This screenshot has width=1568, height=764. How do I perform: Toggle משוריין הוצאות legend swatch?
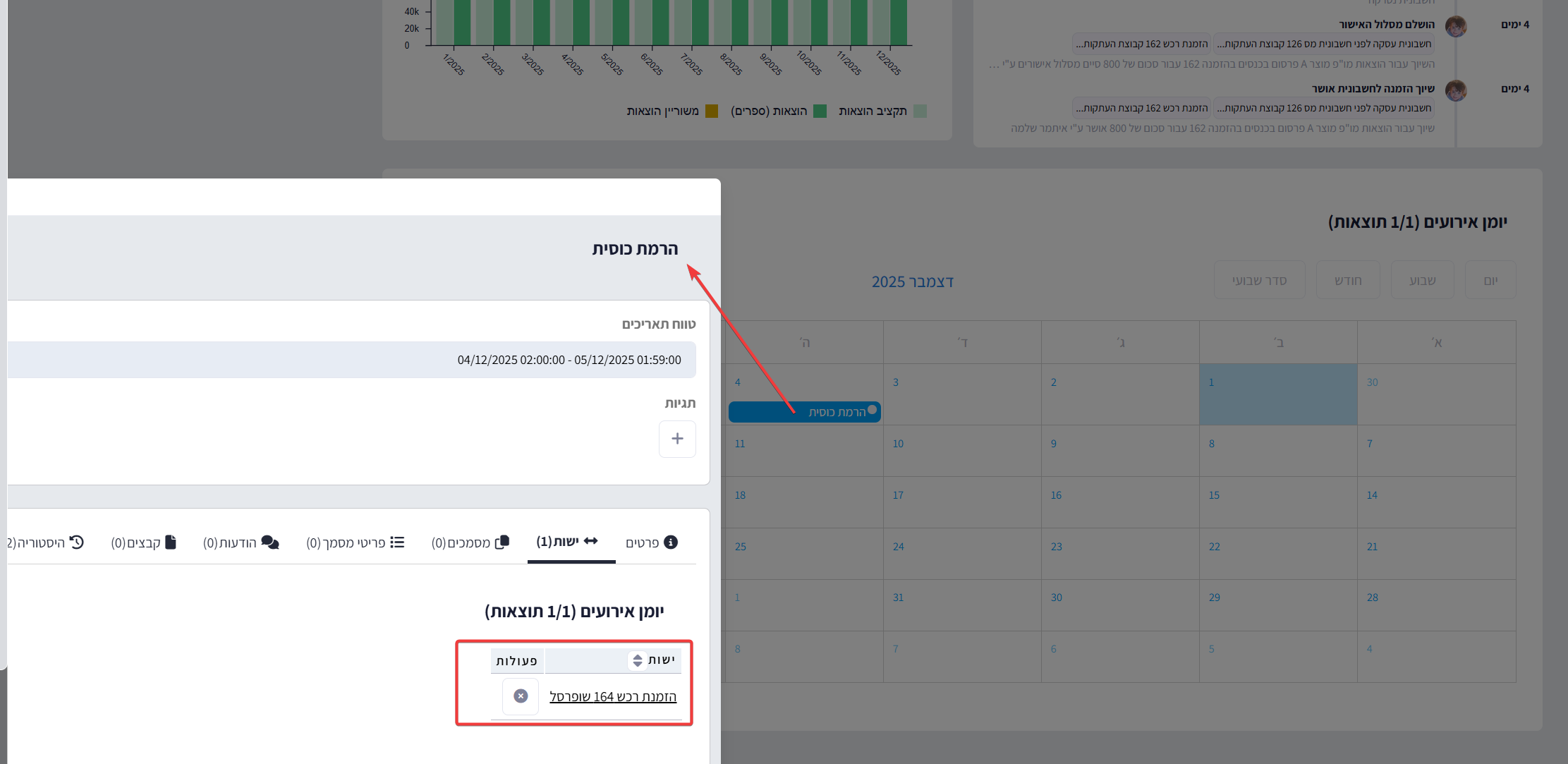pyautogui.click(x=712, y=111)
